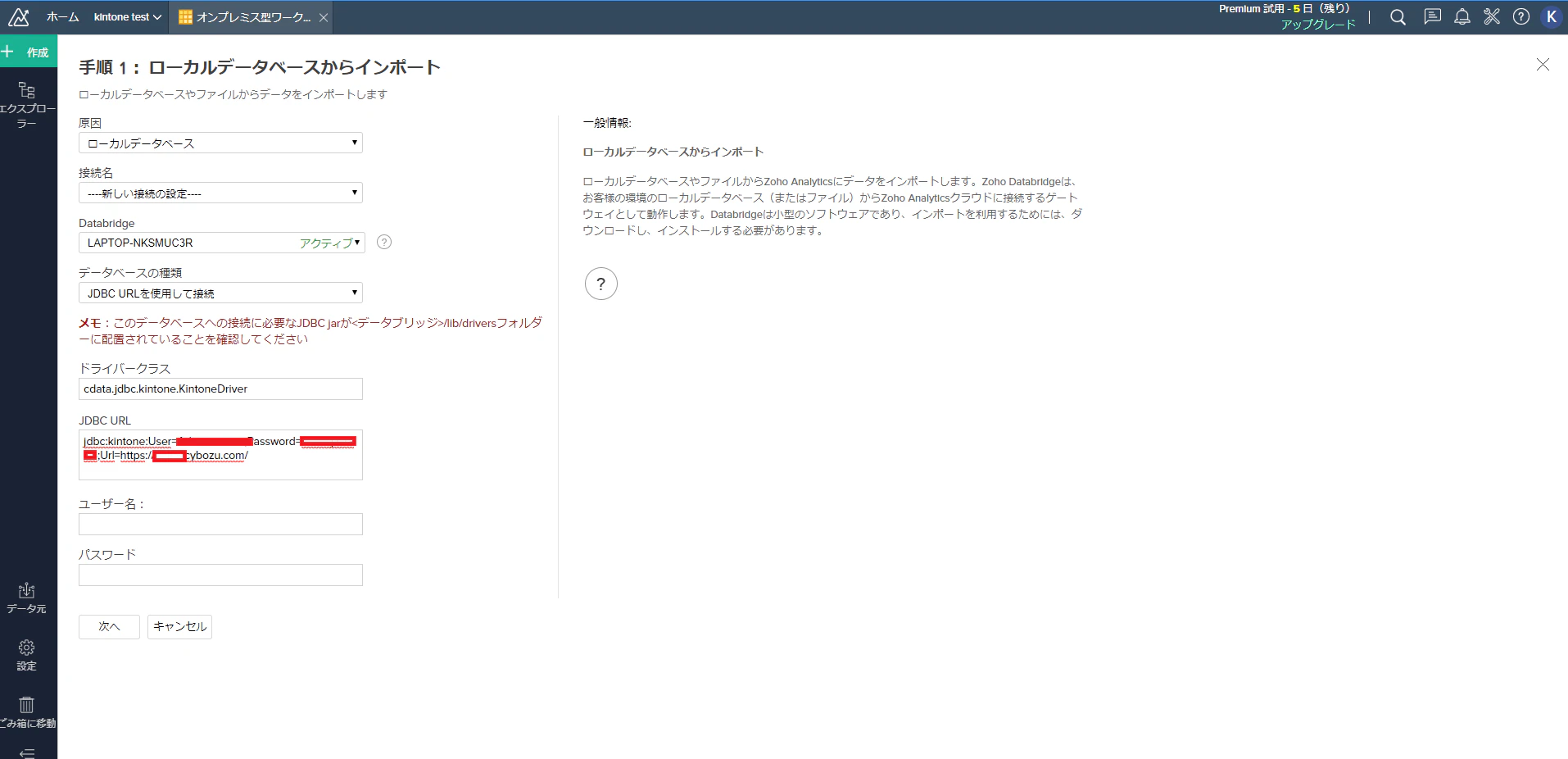
Task: Open the help question mark in top bar
Action: [x=1521, y=17]
